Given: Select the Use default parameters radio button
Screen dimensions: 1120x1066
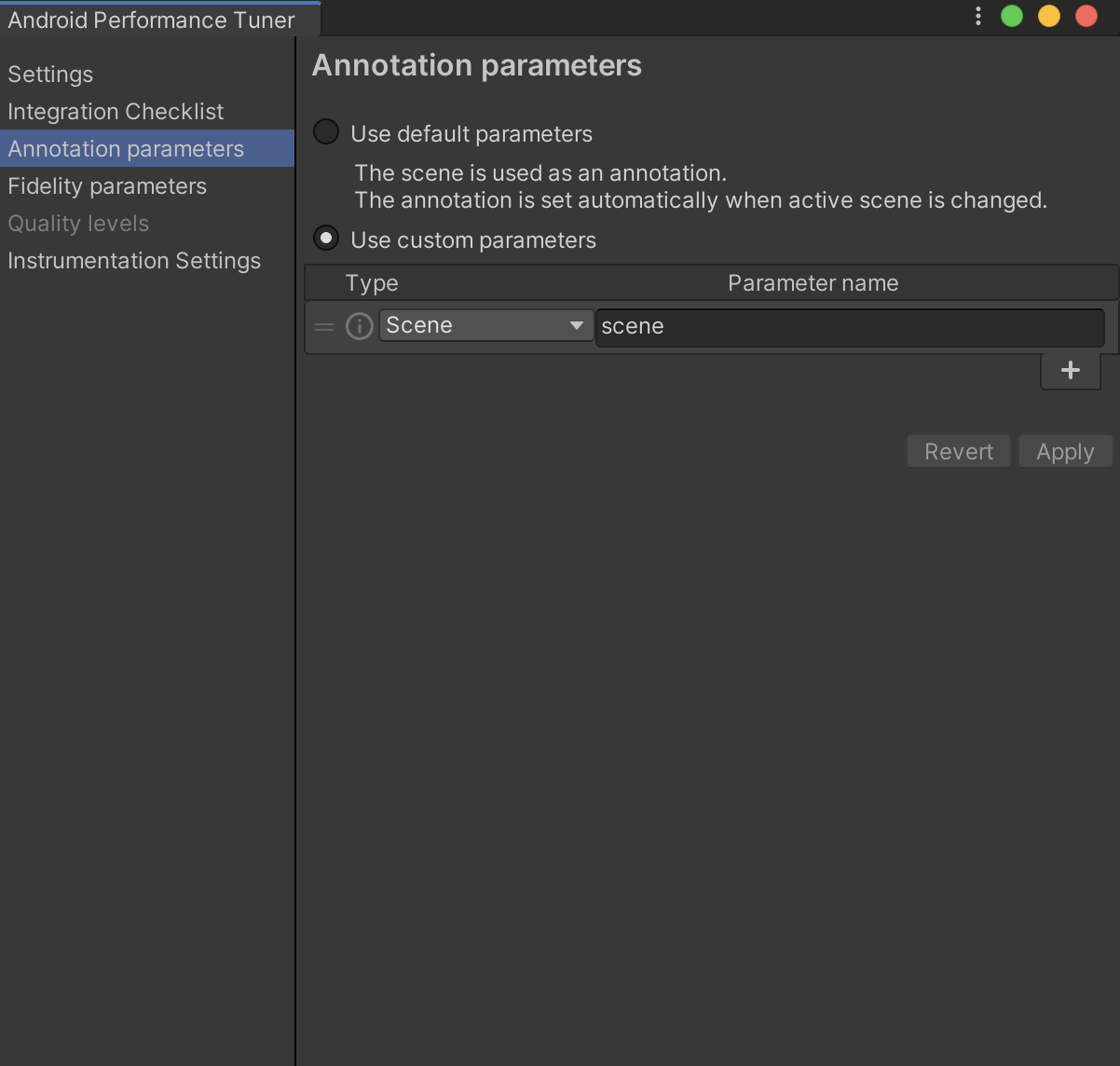Looking at the screenshot, I should pos(326,132).
